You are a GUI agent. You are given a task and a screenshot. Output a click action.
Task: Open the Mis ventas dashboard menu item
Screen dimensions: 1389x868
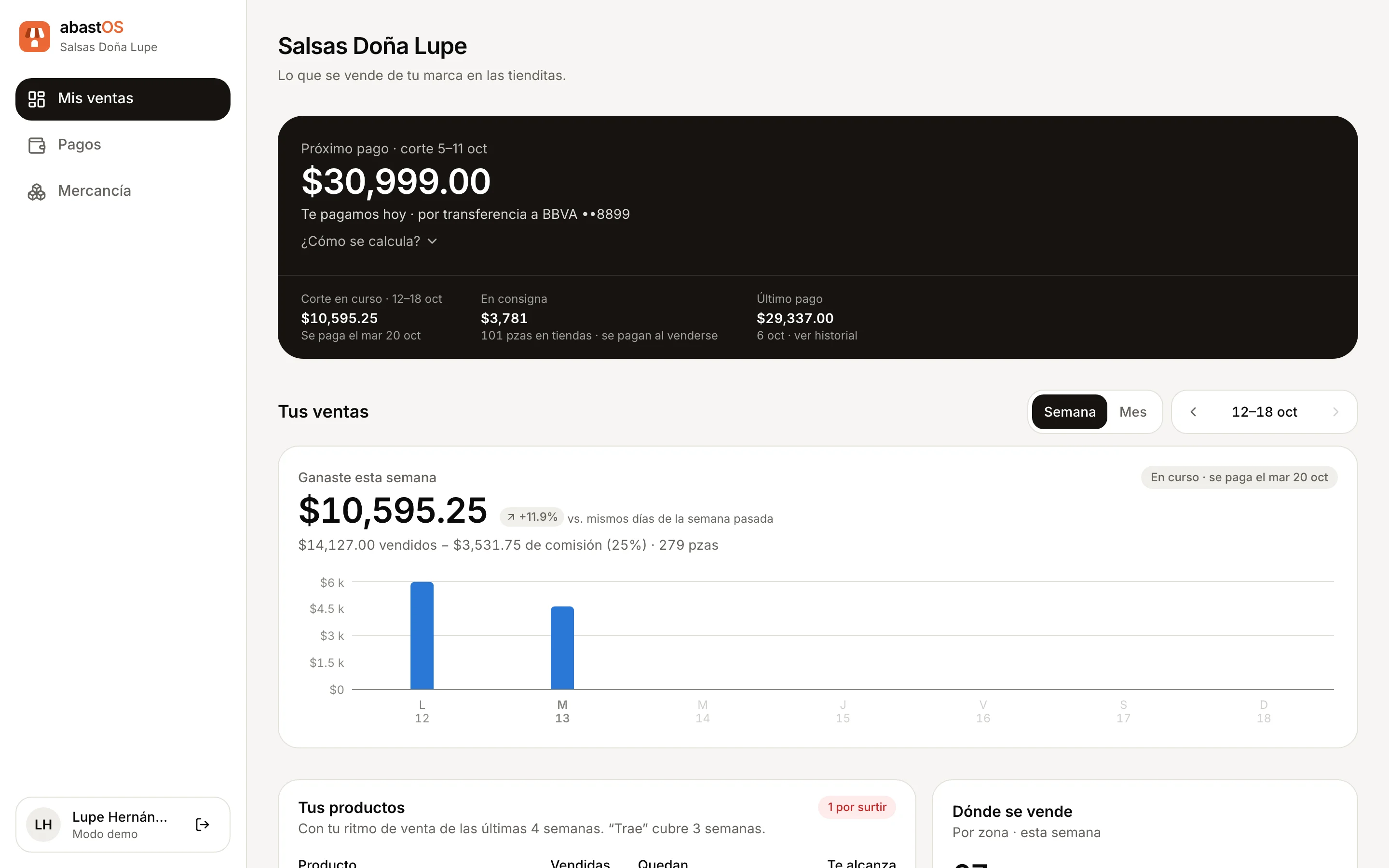(123, 99)
